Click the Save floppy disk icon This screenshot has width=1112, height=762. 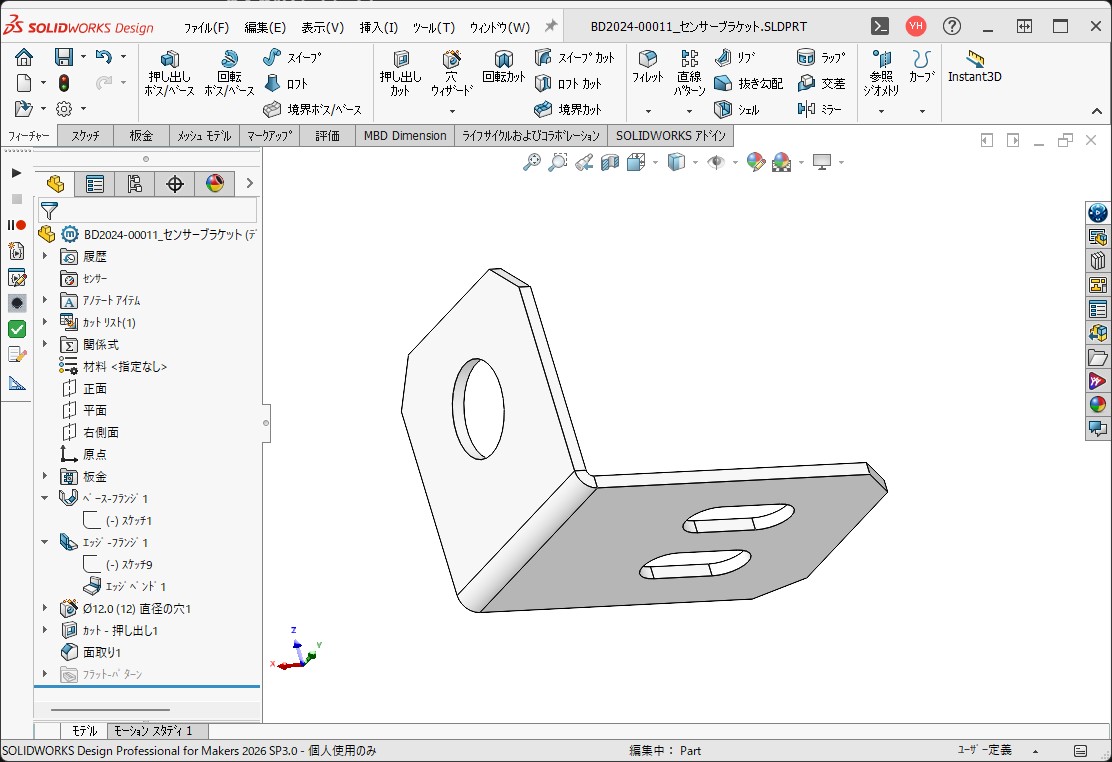point(64,57)
